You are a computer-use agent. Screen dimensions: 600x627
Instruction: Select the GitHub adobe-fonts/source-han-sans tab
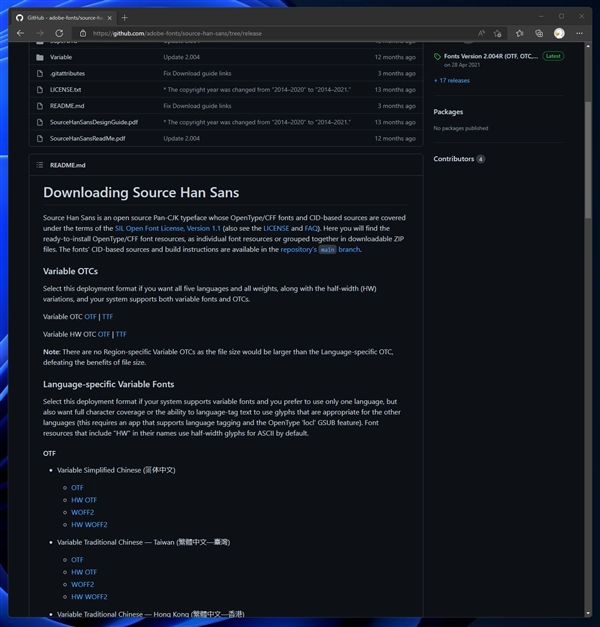pyautogui.click(x=64, y=18)
